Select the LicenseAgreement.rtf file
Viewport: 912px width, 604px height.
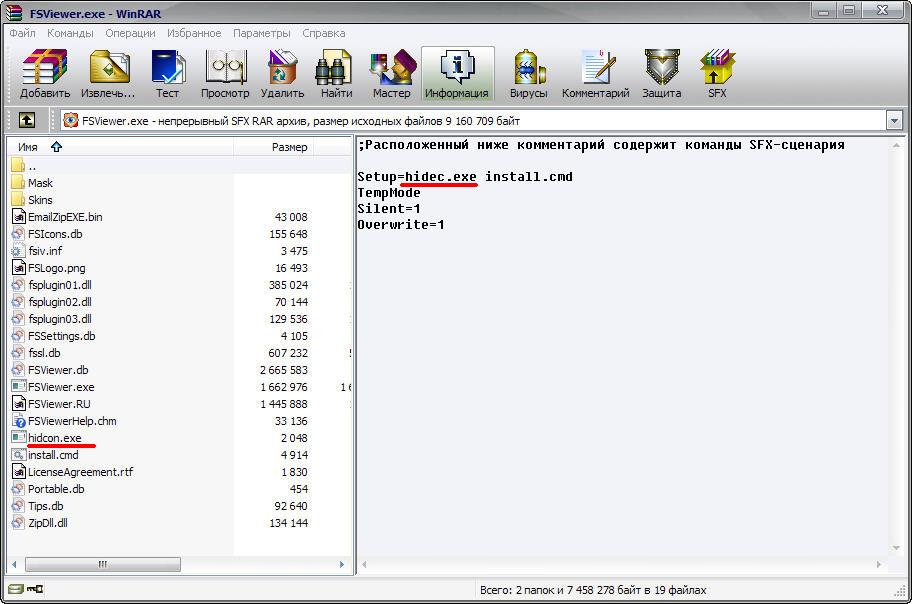[73, 472]
